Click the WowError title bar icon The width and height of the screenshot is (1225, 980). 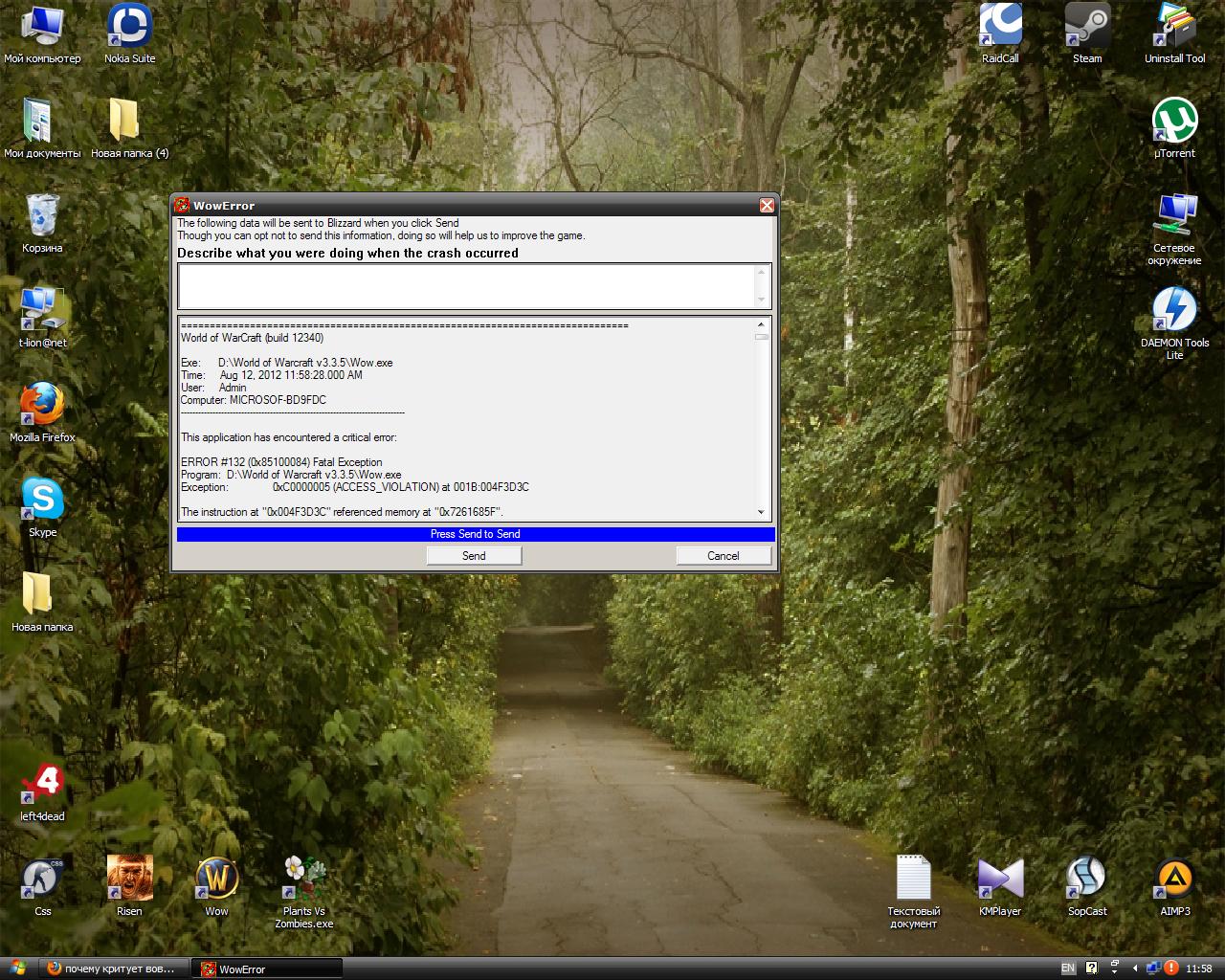pos(182,206)
